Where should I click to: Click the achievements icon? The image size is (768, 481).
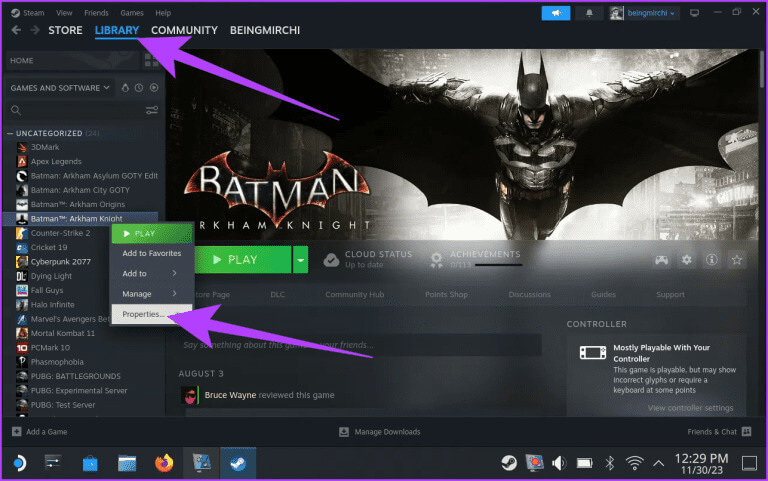click(x=436, y=260)
